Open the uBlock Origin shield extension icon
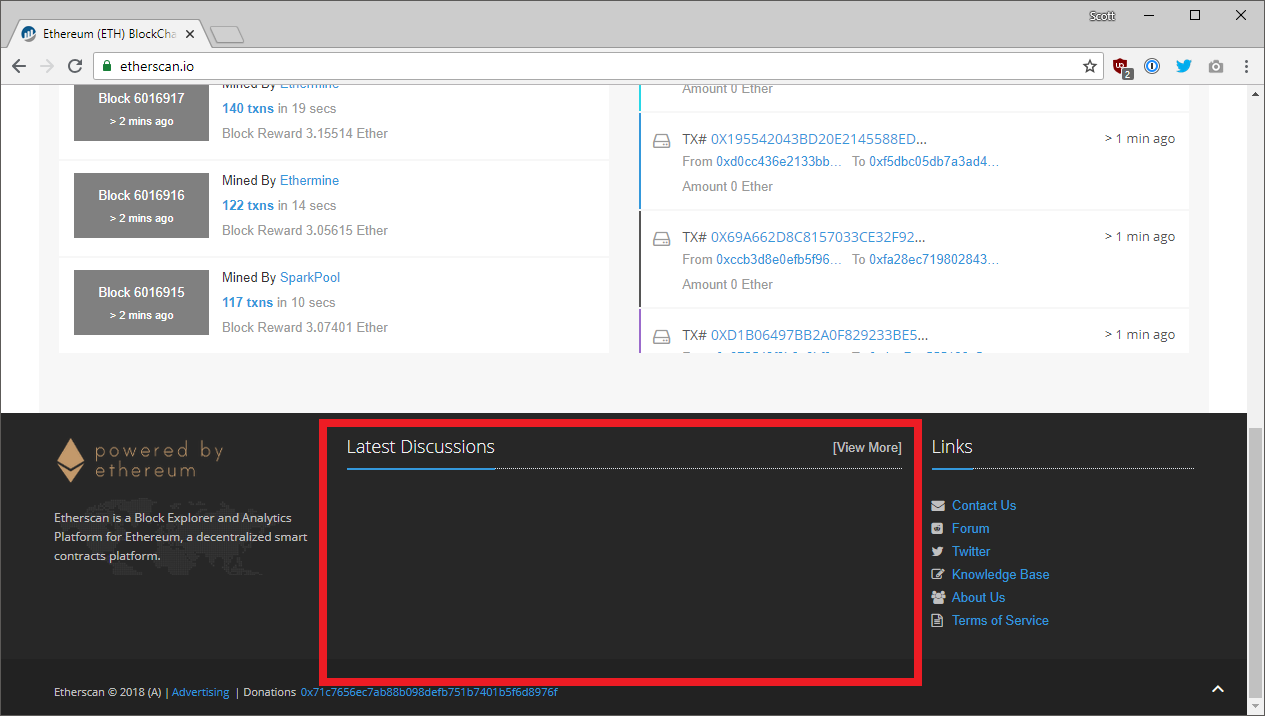Viewport: 1265px width, 716px height. [x=1120, y=66]
